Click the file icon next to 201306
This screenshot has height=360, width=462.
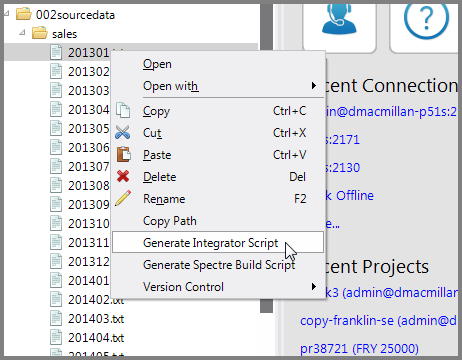(56, 147)
